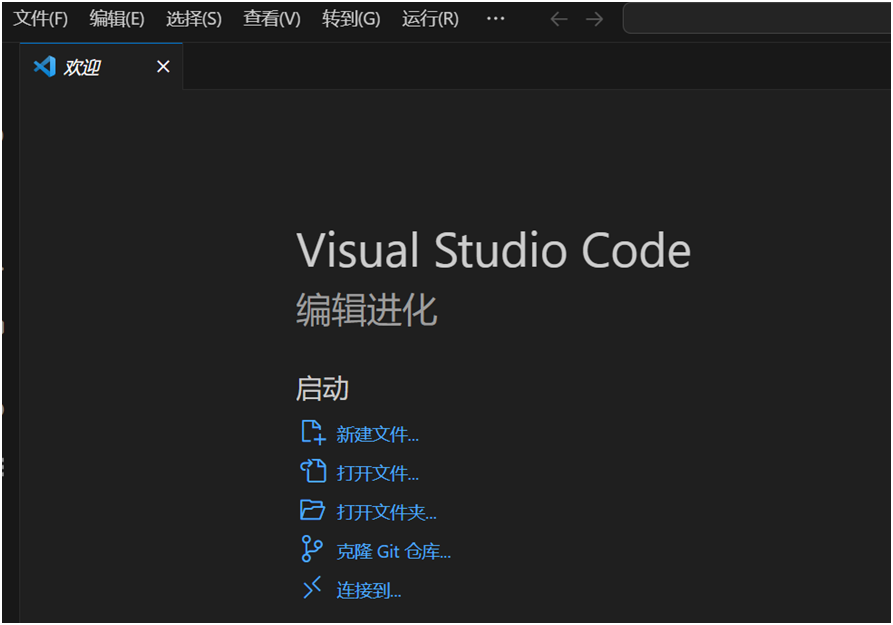This screenshot has width=893, height=625.
Task: Open the 查看(V) menu
Action: pos(272,19)
